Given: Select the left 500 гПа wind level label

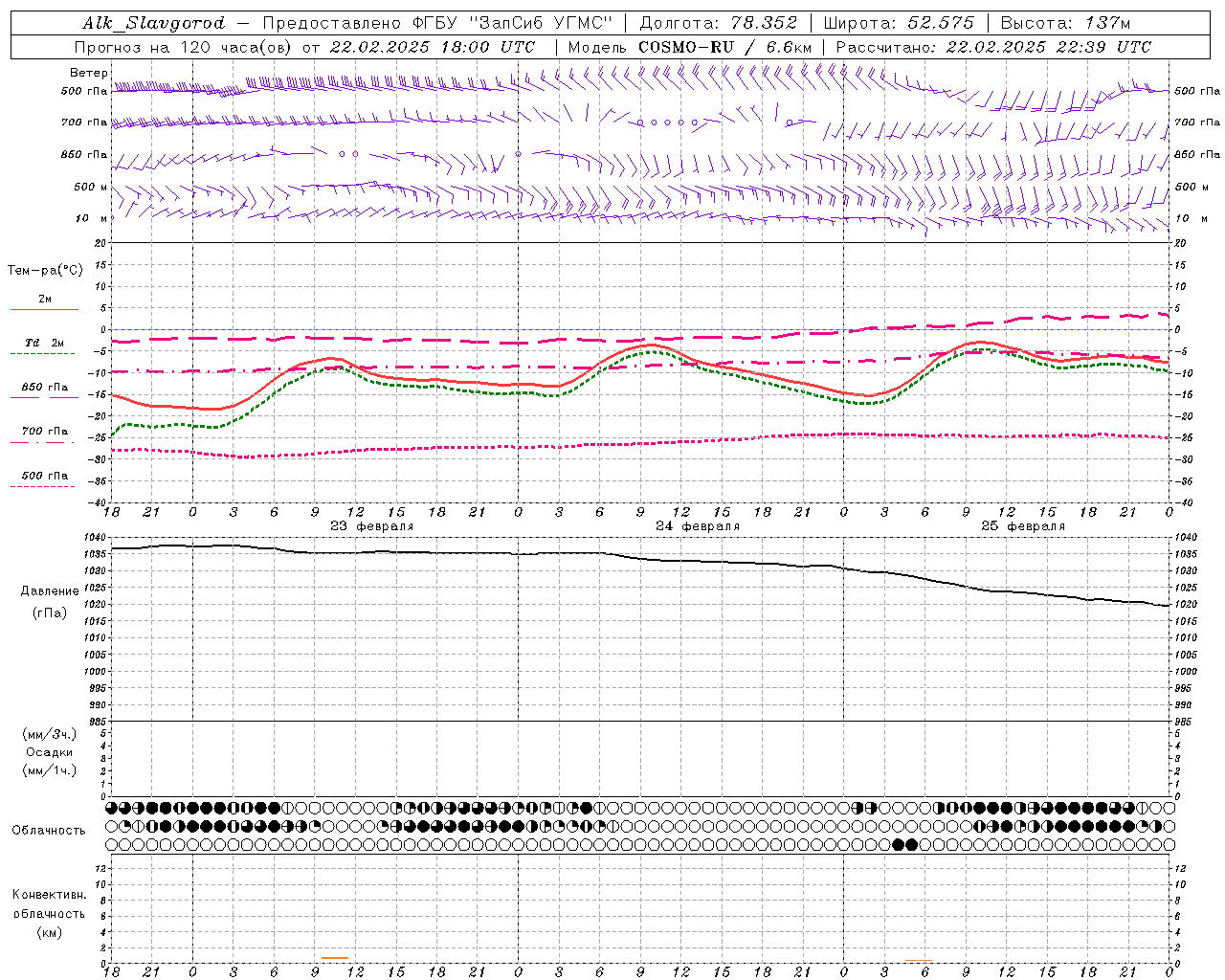Looking at the screenshot, I should (84, 91).
